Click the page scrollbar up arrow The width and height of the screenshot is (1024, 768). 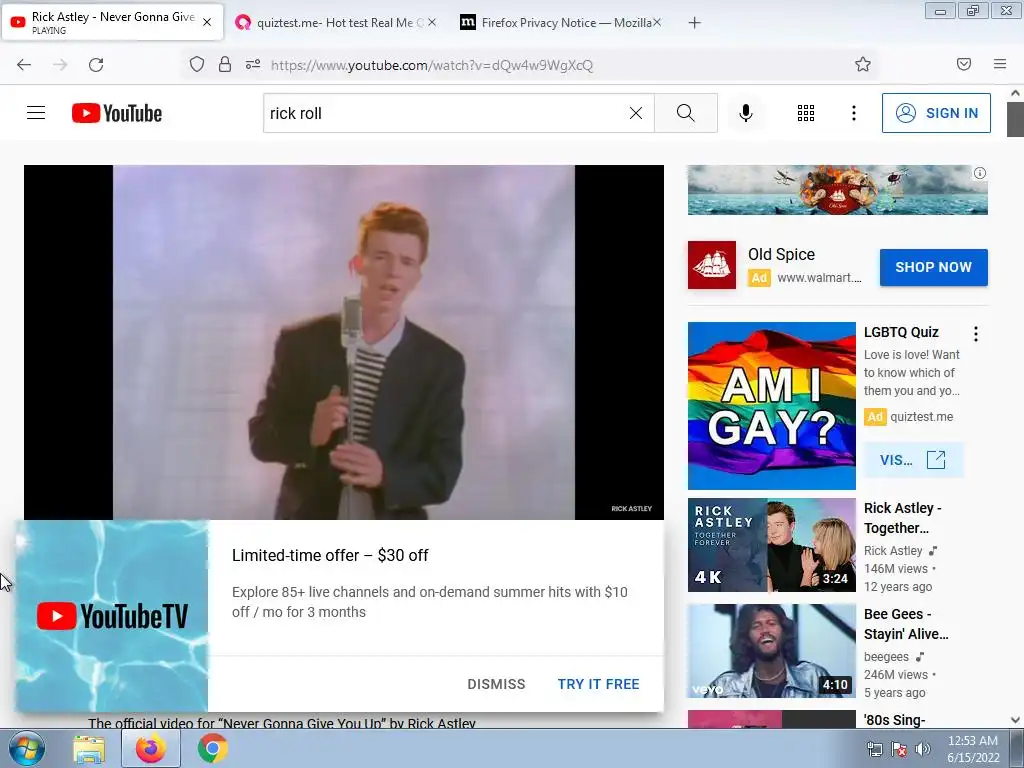click(x=1015, y=93)
